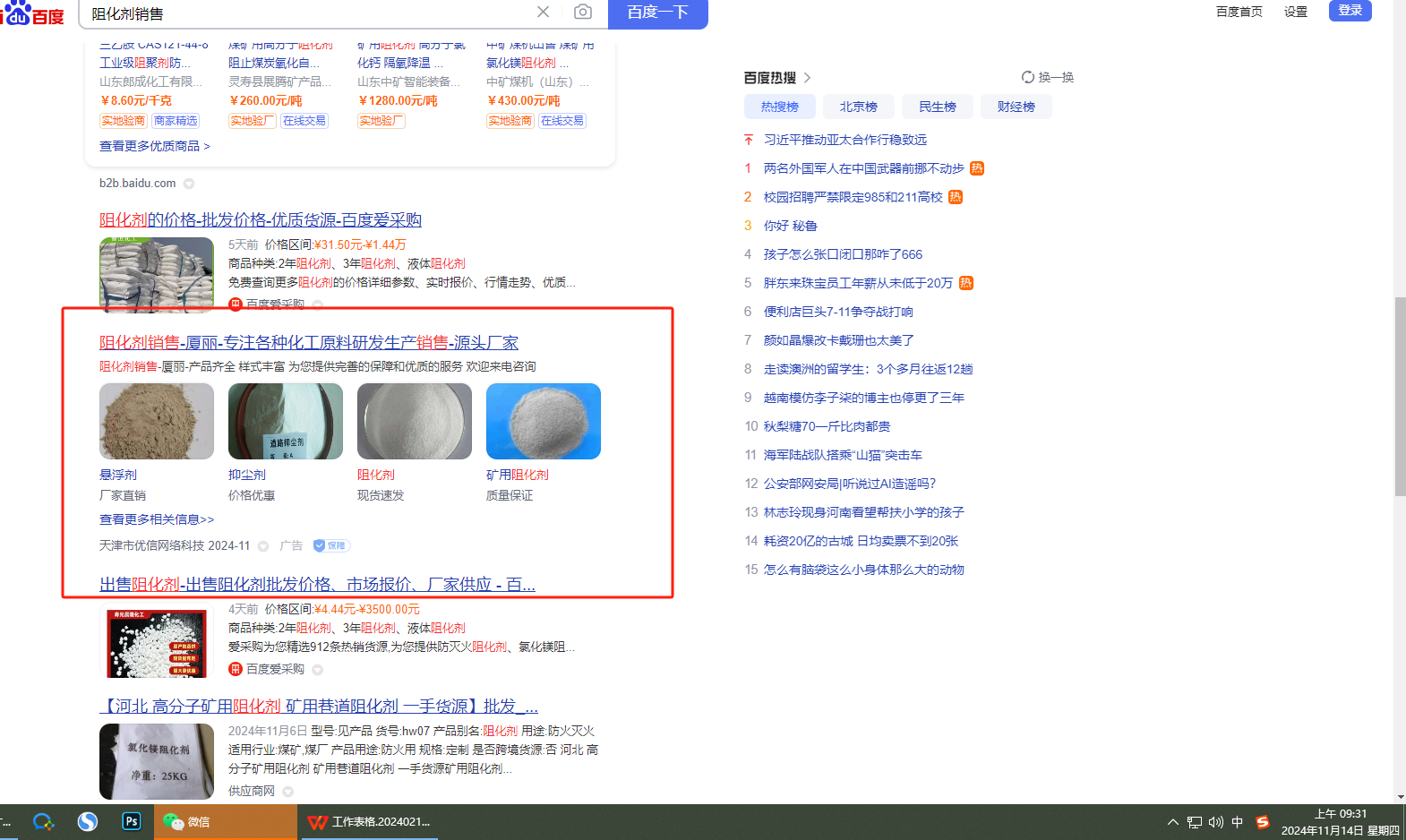The height and width of the screenshot is (840, 1406).
Task: Open the blue chat-bubble app in the taskbar
Action: [x=43, y=821]
